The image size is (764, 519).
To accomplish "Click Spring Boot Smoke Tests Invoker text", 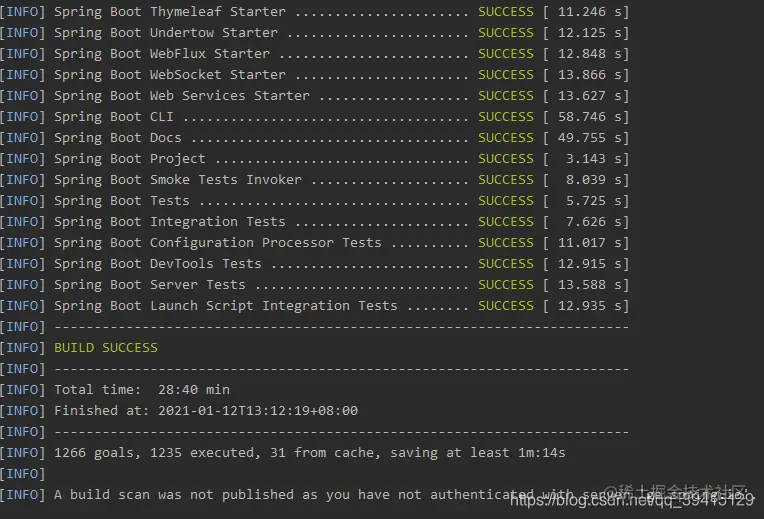I will click(178, 180).
